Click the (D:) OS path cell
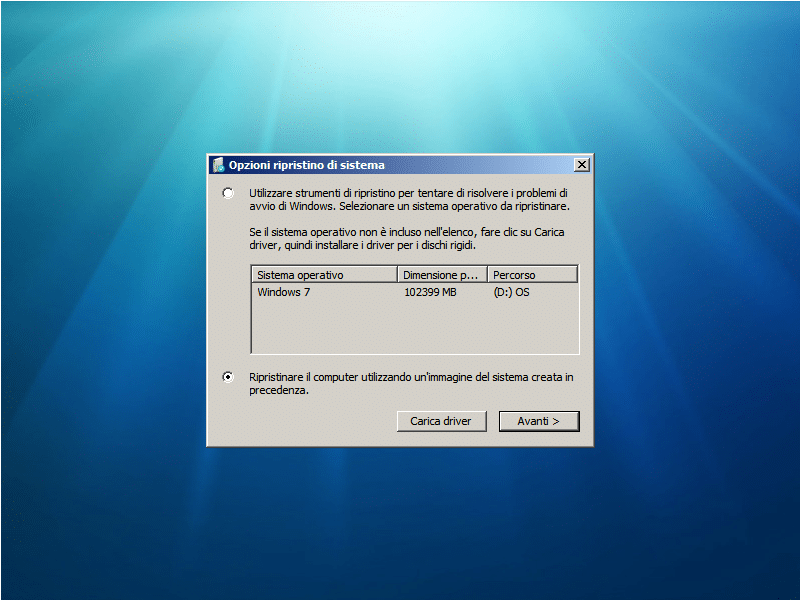 (511, 292)
